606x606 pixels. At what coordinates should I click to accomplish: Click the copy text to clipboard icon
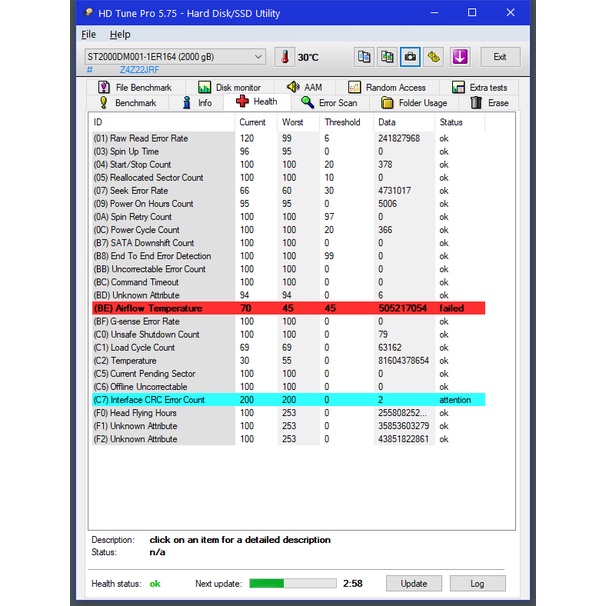coord(364,57)
